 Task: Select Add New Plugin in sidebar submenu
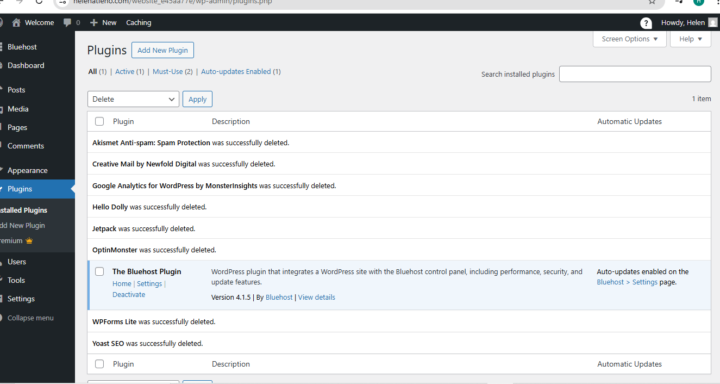tap(22, 226)
